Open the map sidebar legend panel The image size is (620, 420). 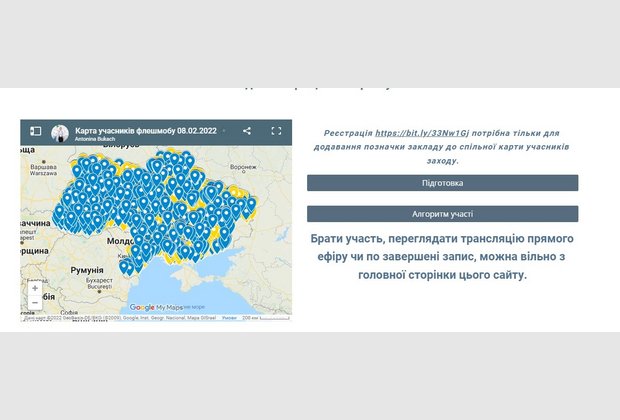pyautogui.click(x=35, y=131)
